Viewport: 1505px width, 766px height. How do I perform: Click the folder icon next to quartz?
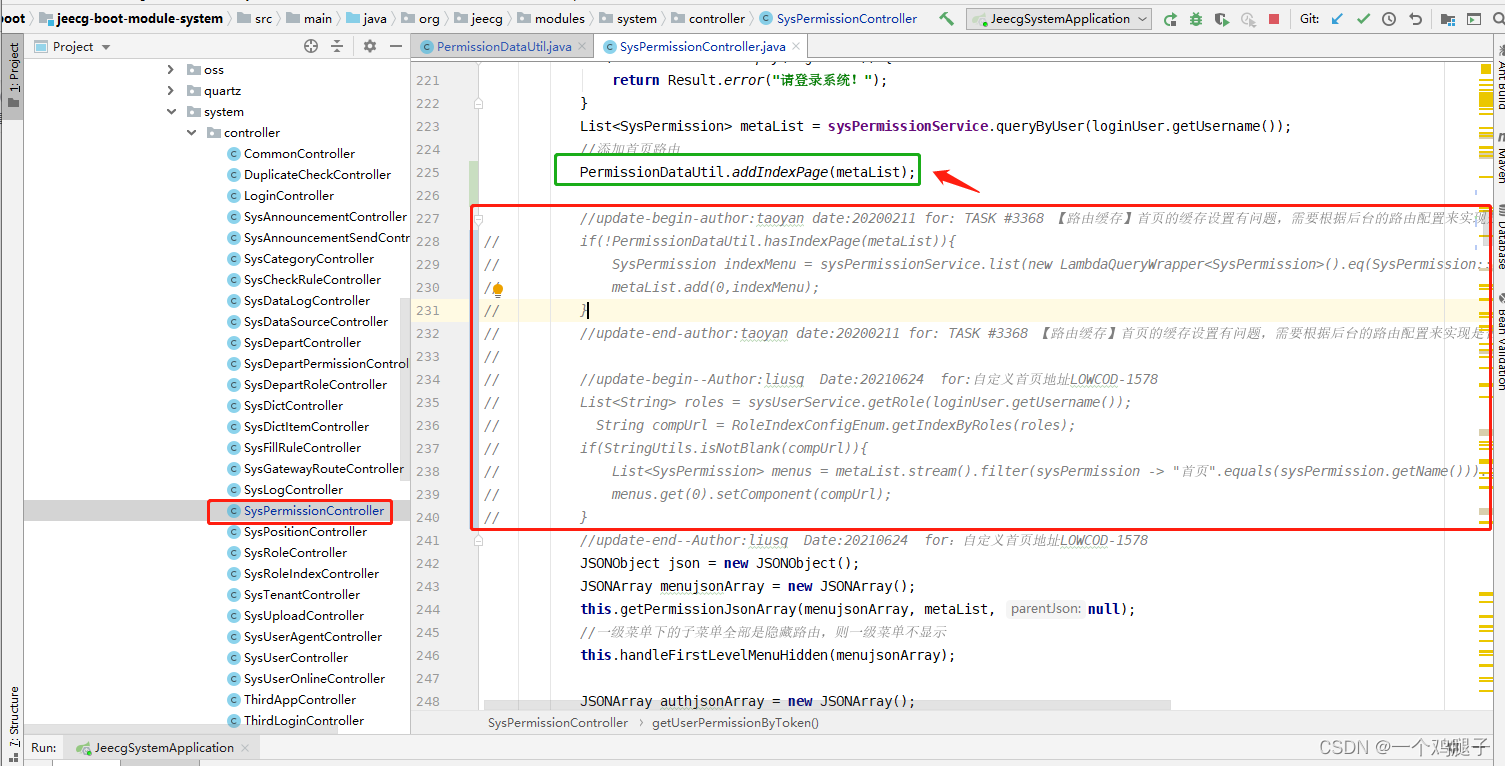[194, 91]
